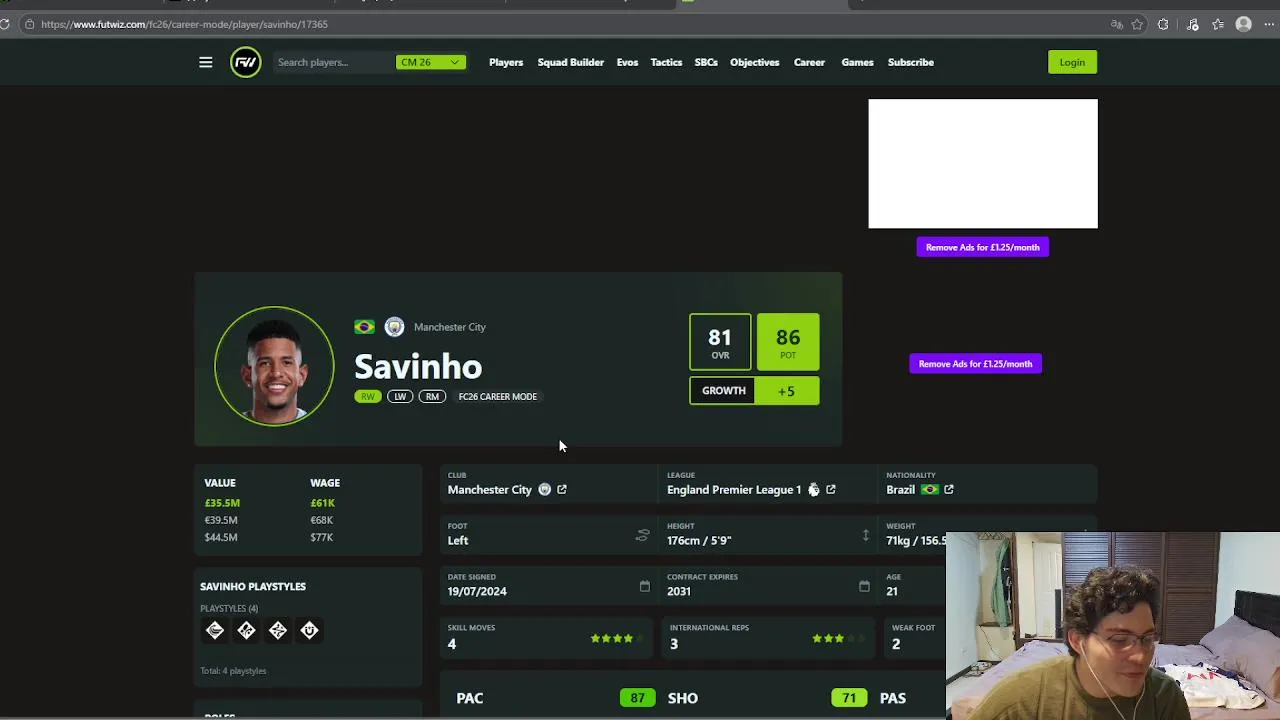Open the Games section

(857, 62)
